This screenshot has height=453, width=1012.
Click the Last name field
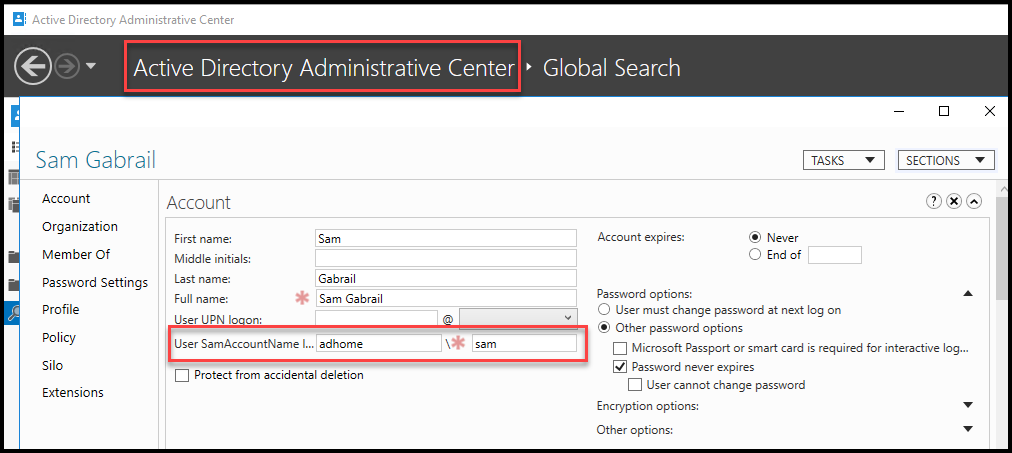[x=446, y=278]
